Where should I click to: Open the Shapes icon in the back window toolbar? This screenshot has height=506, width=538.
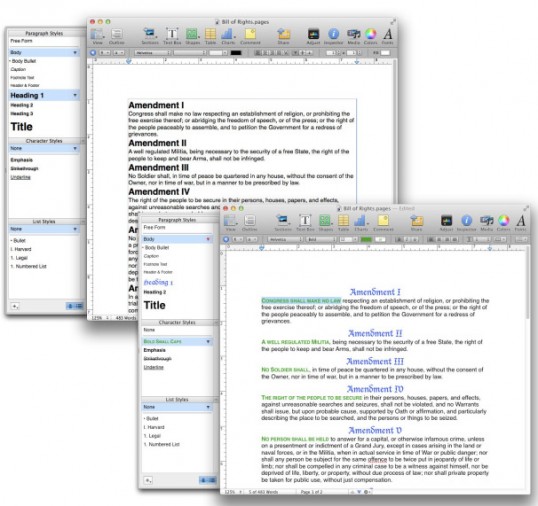[x=192, y=34]
